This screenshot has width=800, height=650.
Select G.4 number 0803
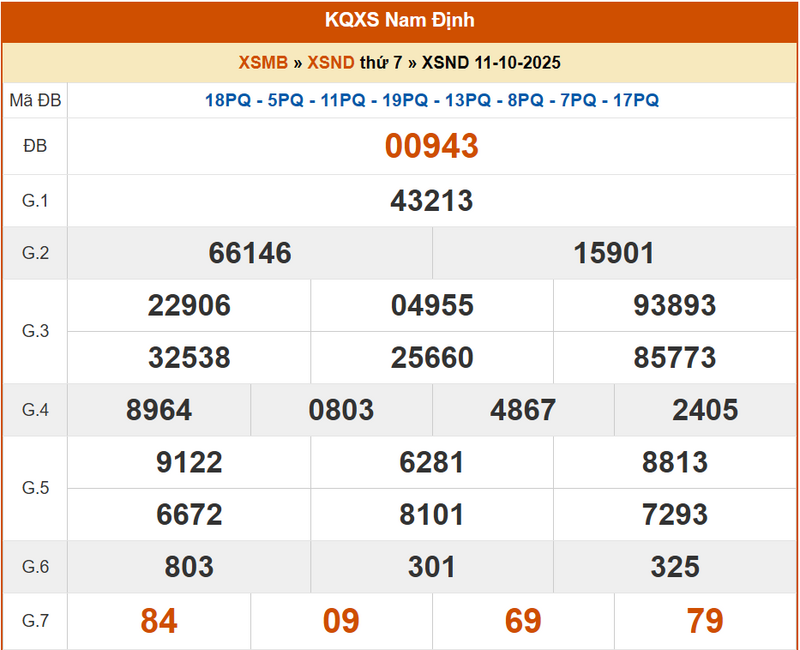click(x=341, y=409)
